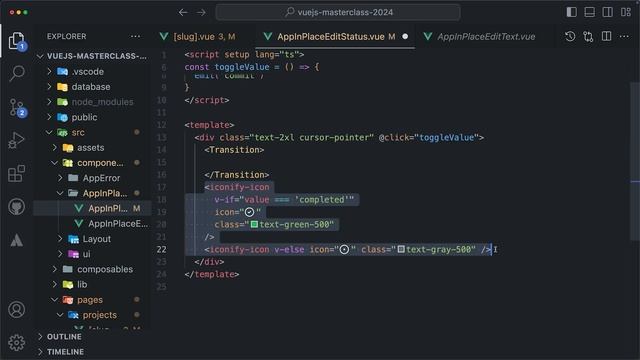Click the triangle-shaped extension icon in activity bar
Screen dimensions: 640x360
point(16,240)
